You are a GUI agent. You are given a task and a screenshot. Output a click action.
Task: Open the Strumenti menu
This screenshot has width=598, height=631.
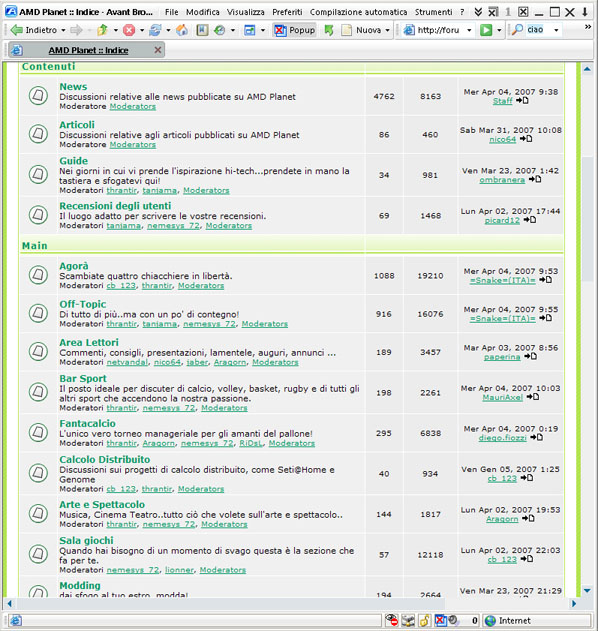click(x=433, y=12)
